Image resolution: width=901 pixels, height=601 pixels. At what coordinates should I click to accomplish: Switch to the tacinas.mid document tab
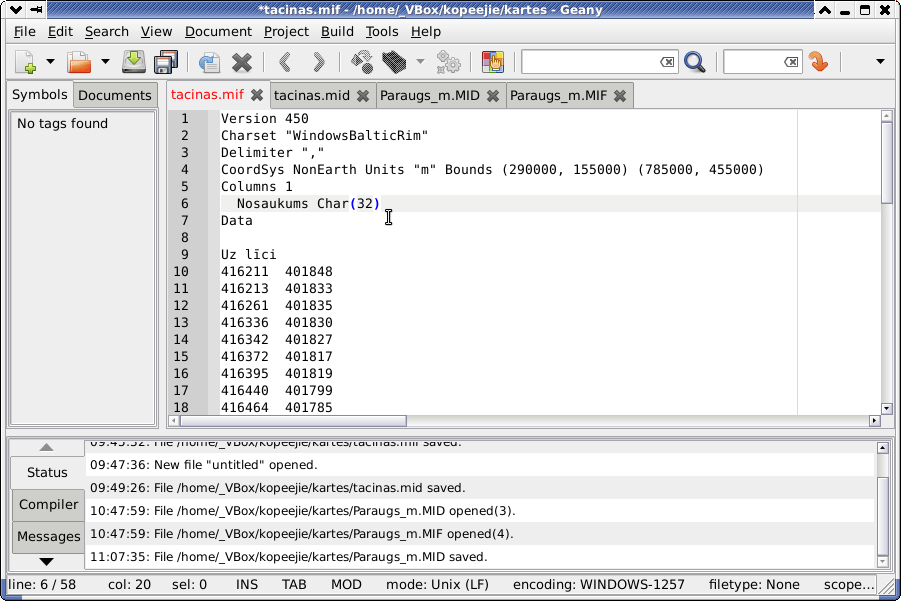(x=312, y=95)
